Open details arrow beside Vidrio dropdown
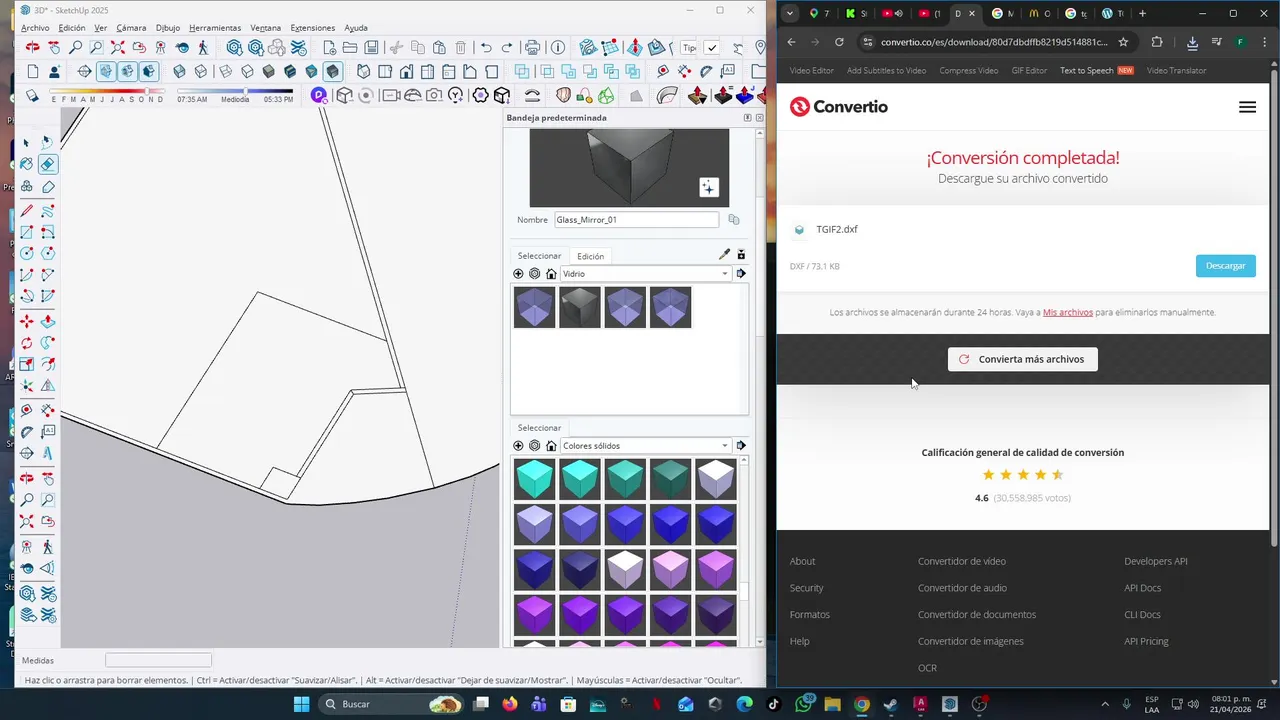Screen dimensions: 1280x720 741,274
